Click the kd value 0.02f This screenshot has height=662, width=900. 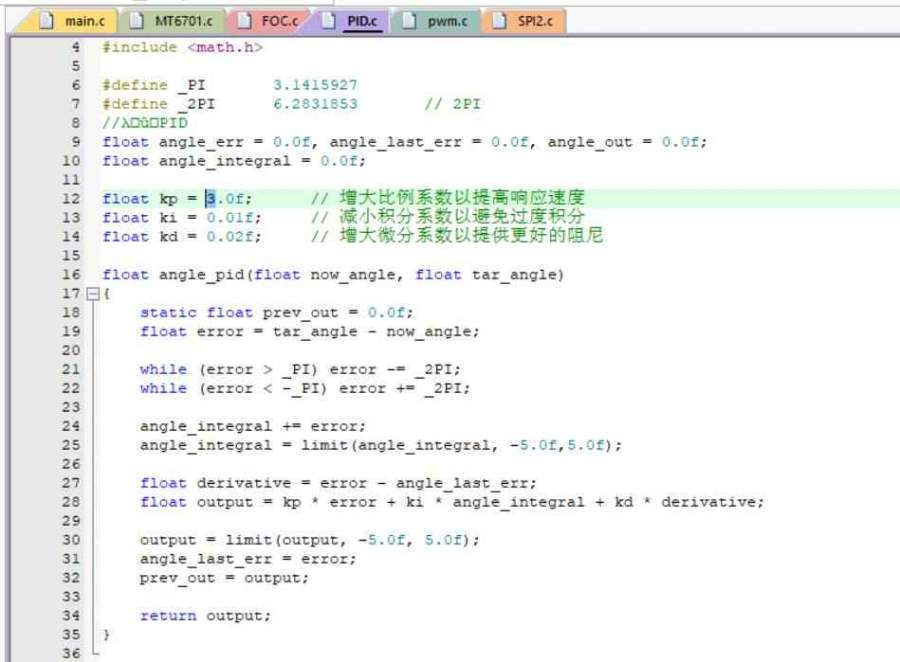(234, 237)
